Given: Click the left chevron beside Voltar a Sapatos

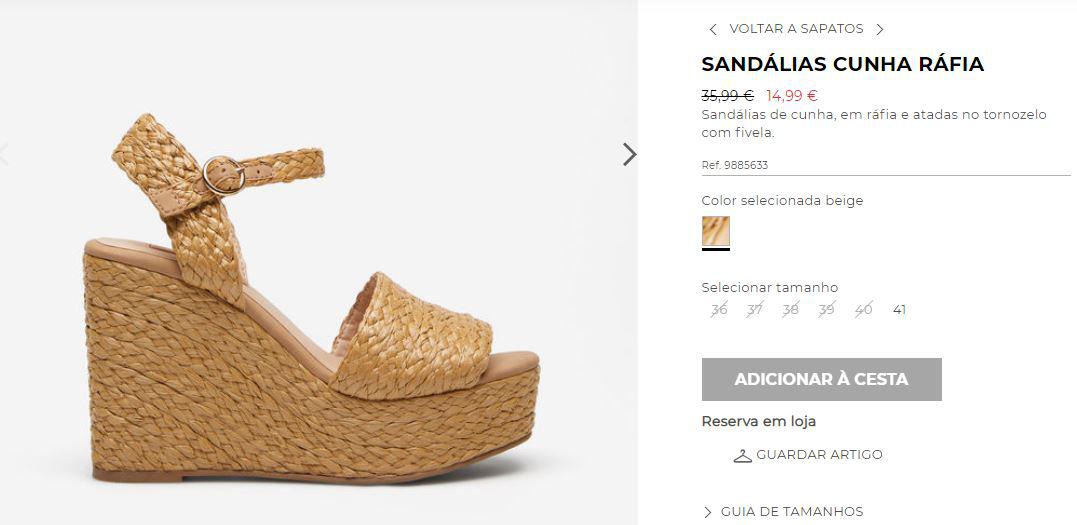Looking at the screenshot, I should 712,29.
